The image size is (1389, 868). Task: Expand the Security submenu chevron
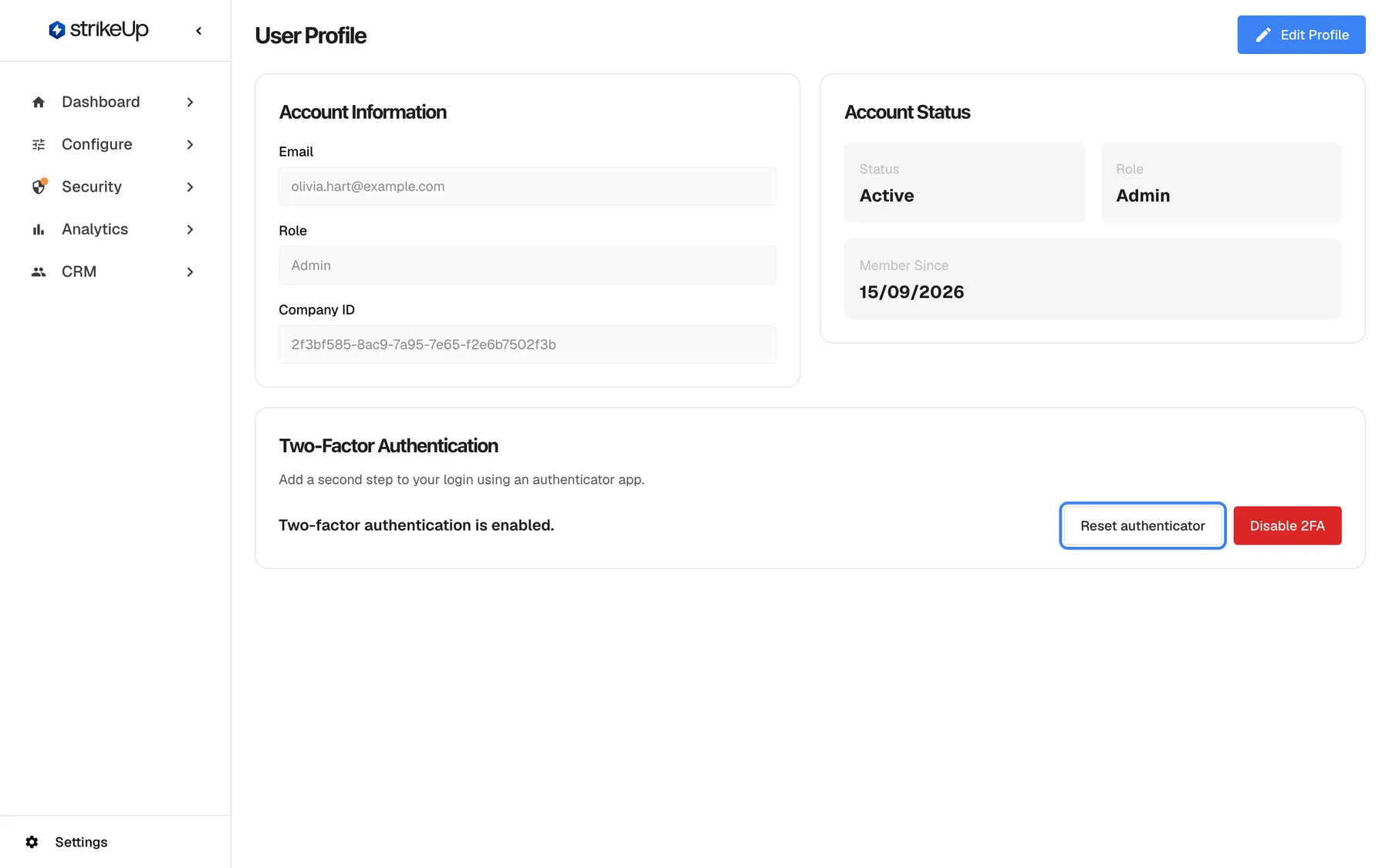[190, 187]
